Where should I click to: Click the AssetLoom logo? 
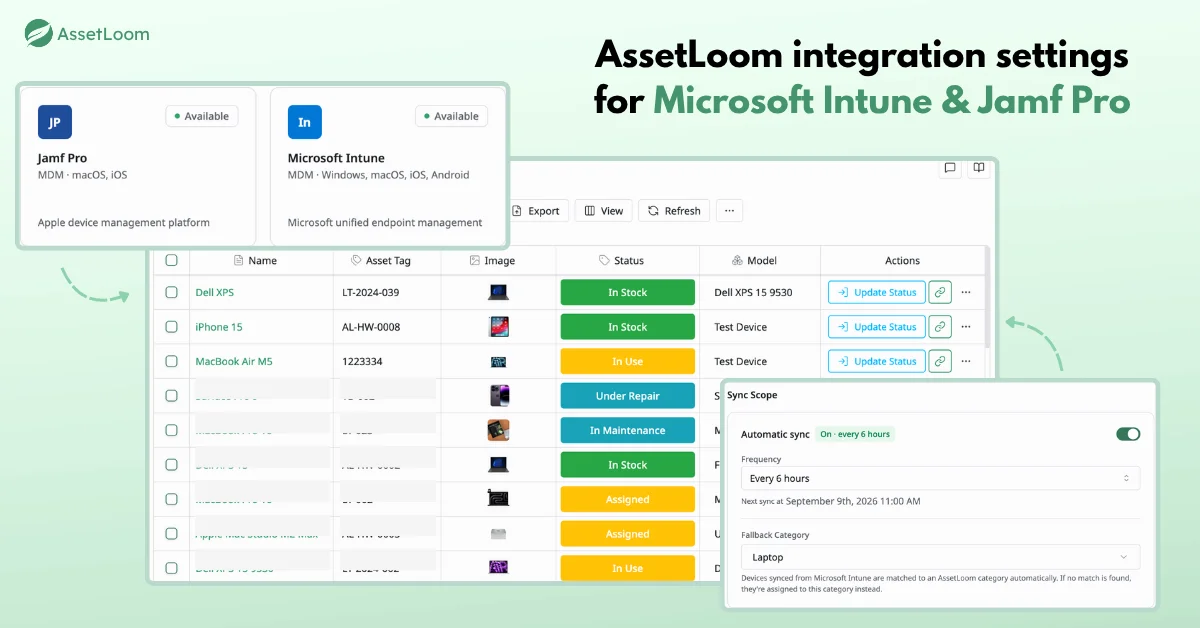click(x=87, y=33)
